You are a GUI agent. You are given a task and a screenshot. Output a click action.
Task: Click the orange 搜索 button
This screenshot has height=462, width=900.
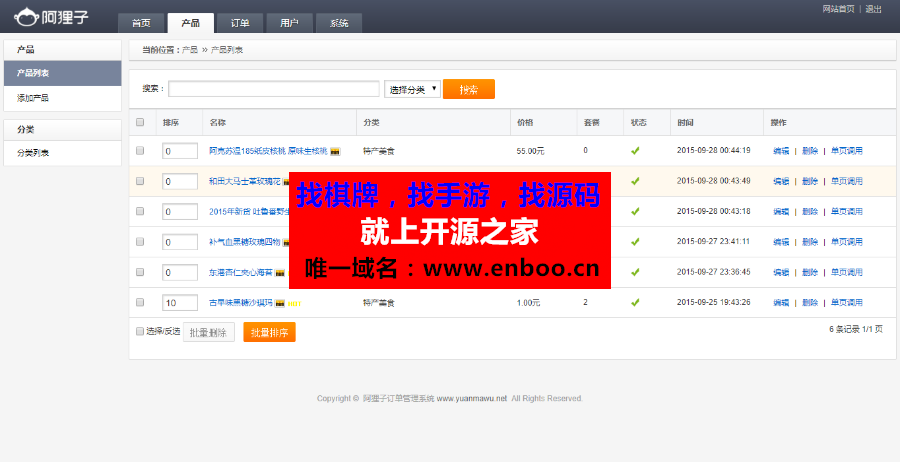point(468,89)
